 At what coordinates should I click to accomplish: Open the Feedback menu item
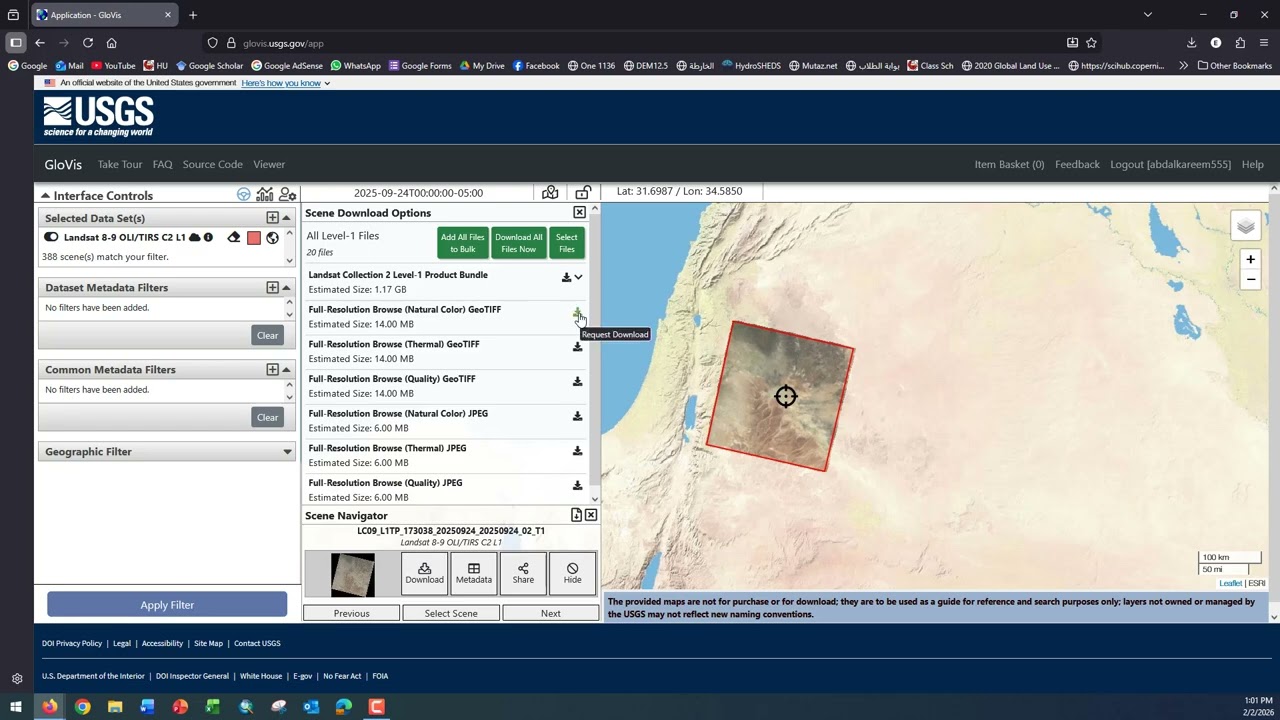pos(1077,164)
